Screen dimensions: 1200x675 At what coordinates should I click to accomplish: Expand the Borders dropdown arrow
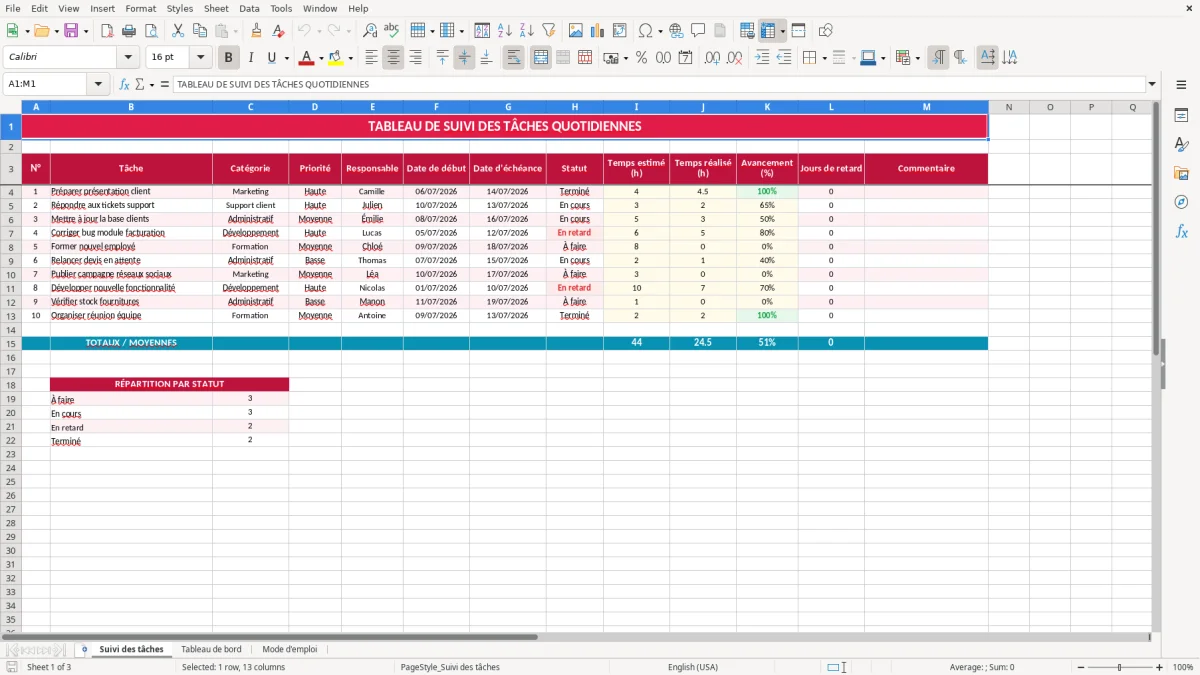pyautogui.click(x=824, y=58)
